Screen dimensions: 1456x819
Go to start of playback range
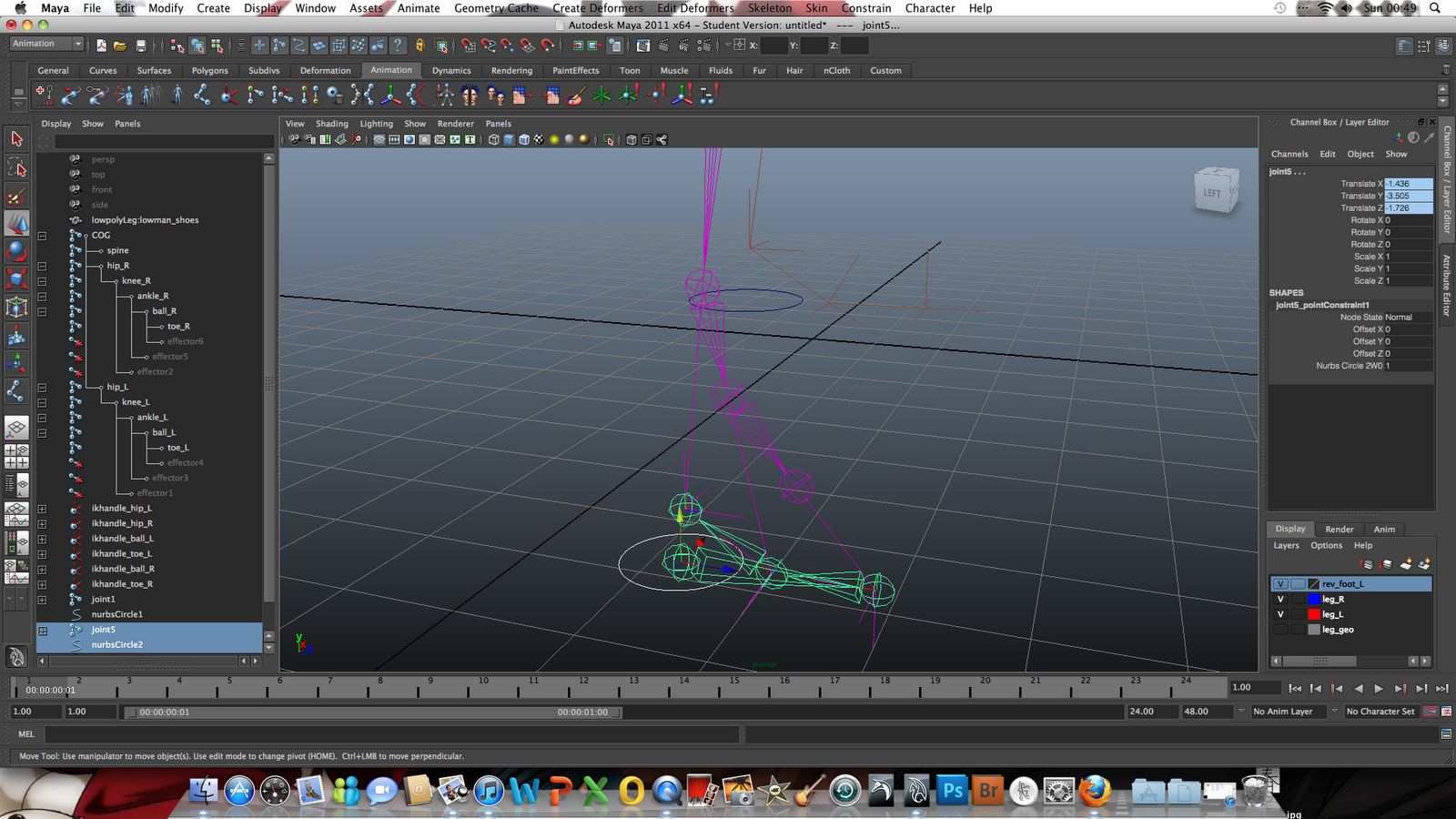(x=1295, y=689)
